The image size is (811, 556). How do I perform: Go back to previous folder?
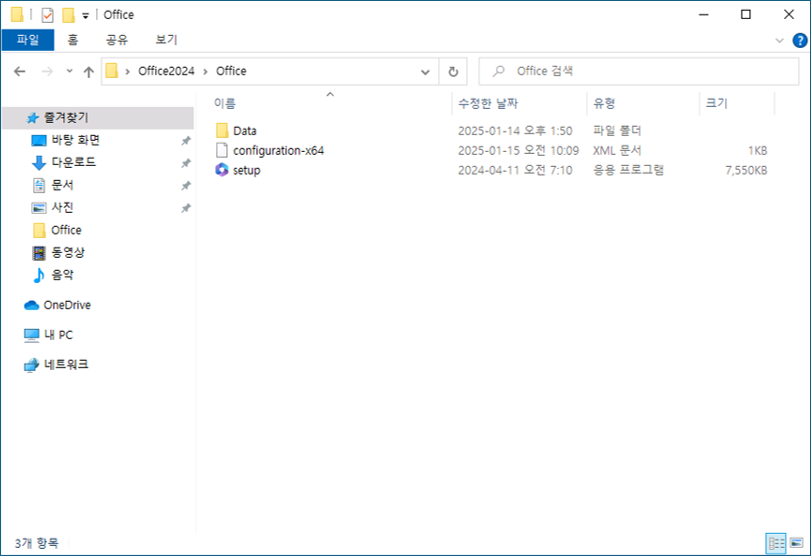coord(20,71)
